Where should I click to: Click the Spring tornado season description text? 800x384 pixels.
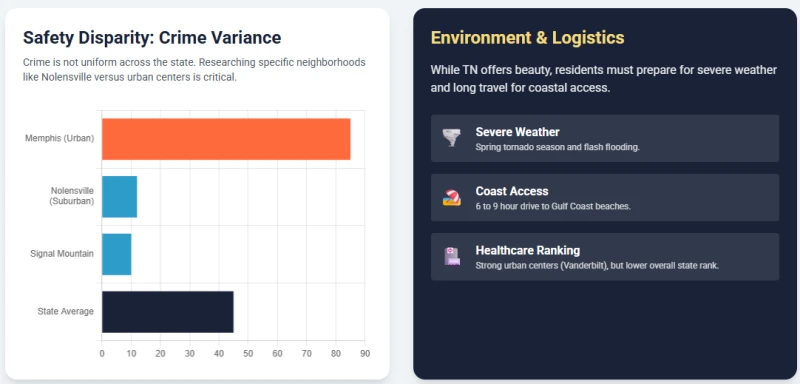[557, 147]
